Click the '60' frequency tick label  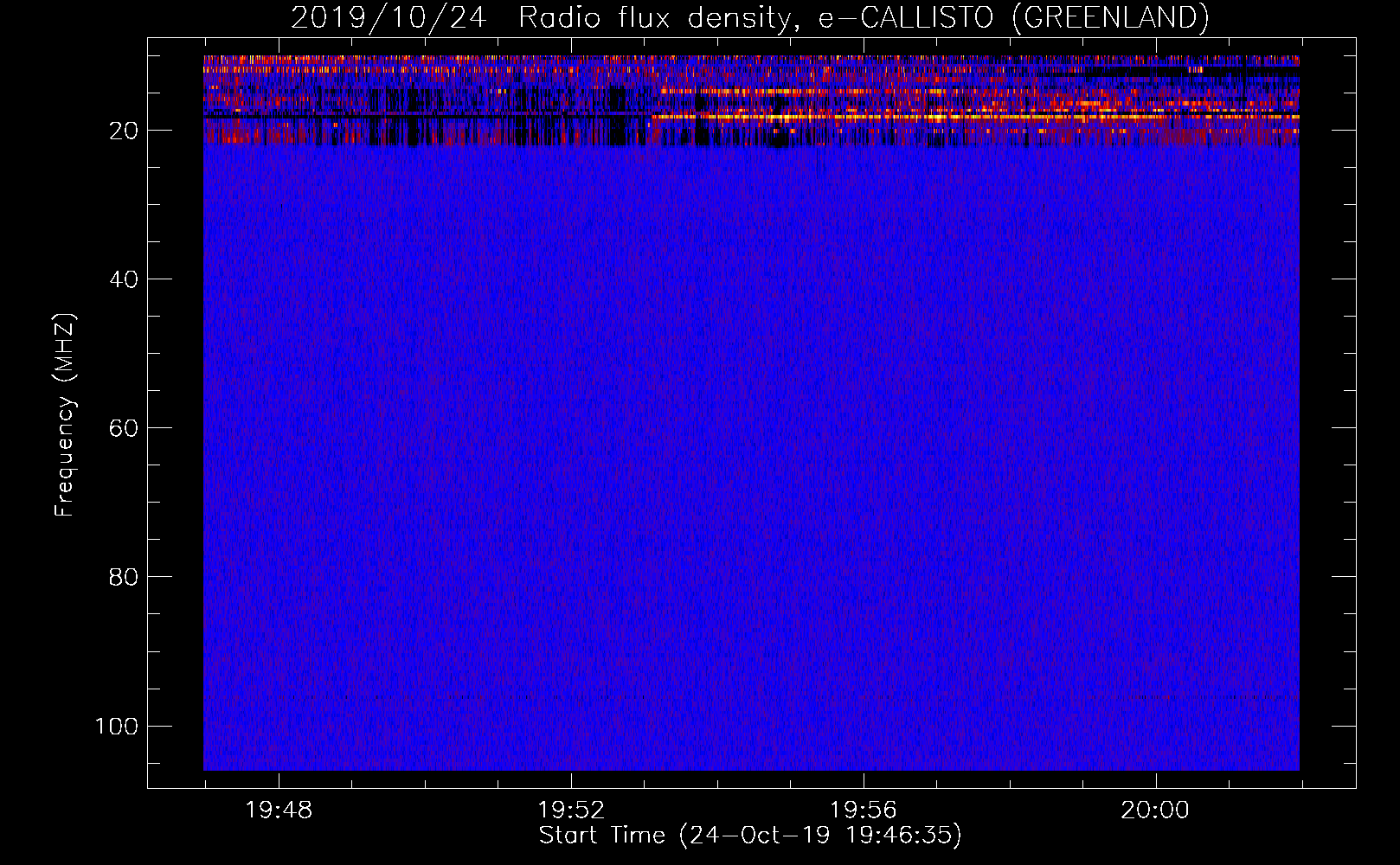click(x=124, y=428)
